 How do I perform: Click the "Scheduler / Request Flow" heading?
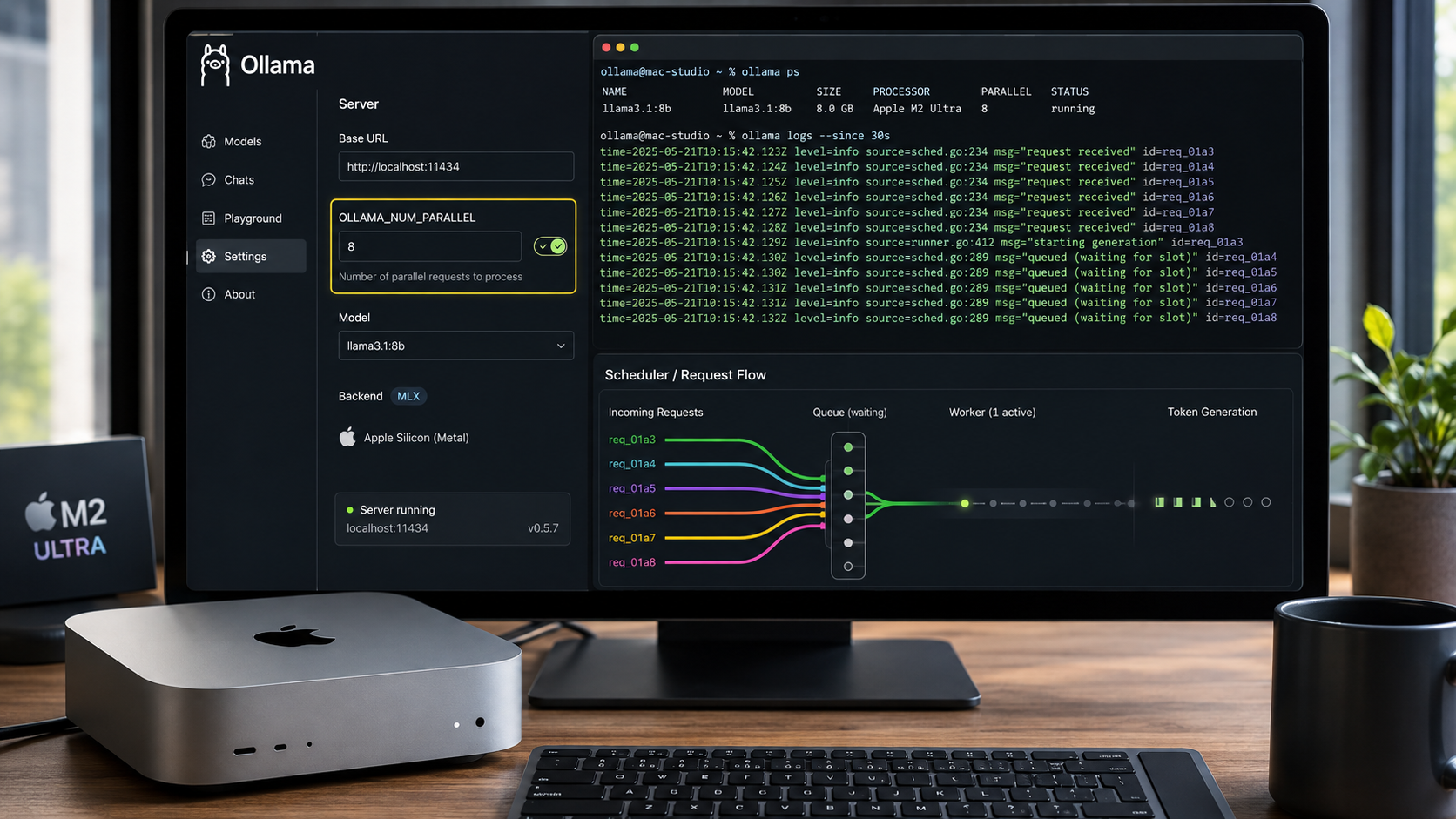pyautogui.click(x=685, y=375)
